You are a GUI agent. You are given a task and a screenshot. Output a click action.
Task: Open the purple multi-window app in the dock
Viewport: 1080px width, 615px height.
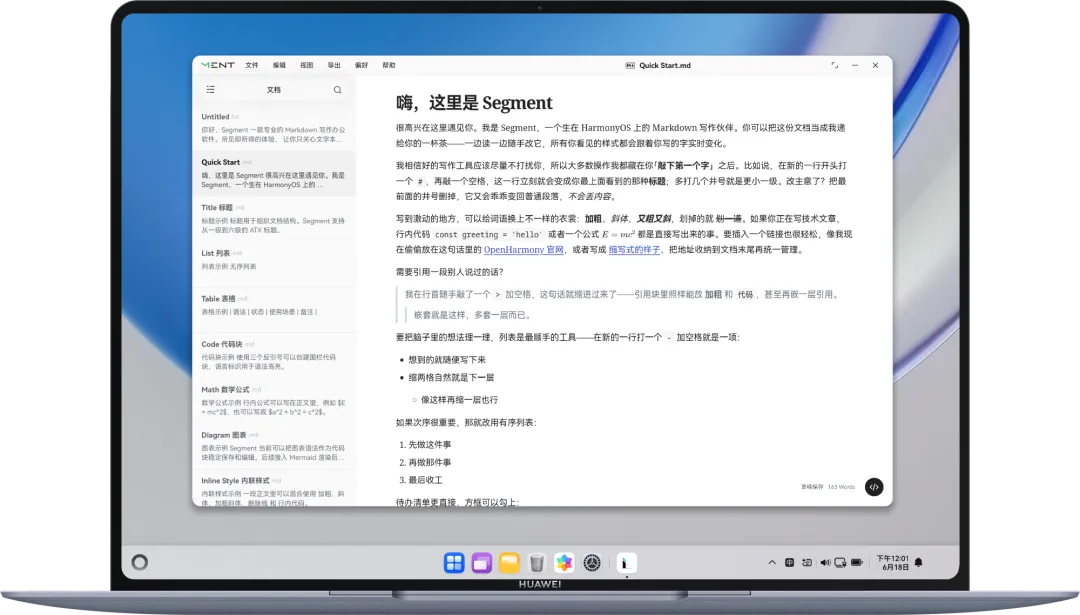481,563
